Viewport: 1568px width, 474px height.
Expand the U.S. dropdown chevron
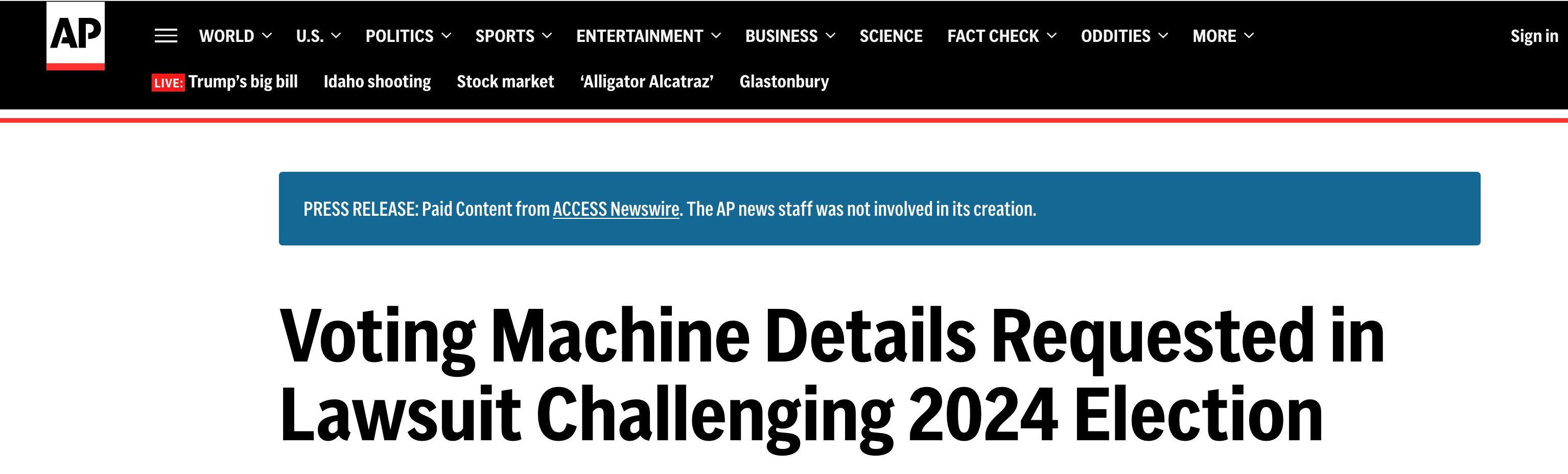point(336,36)
